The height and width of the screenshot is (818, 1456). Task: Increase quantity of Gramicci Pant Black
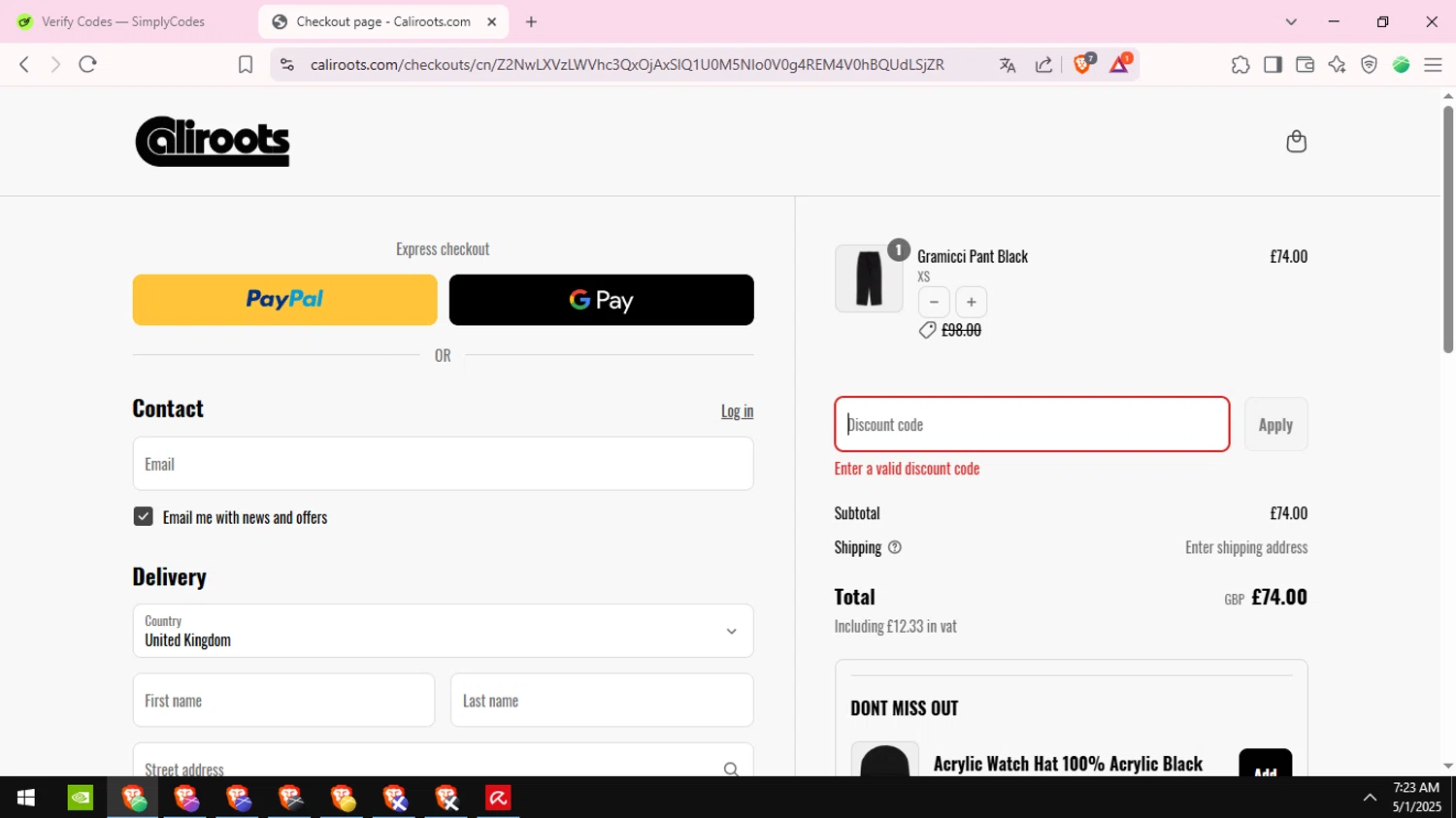tap(971, 302)
